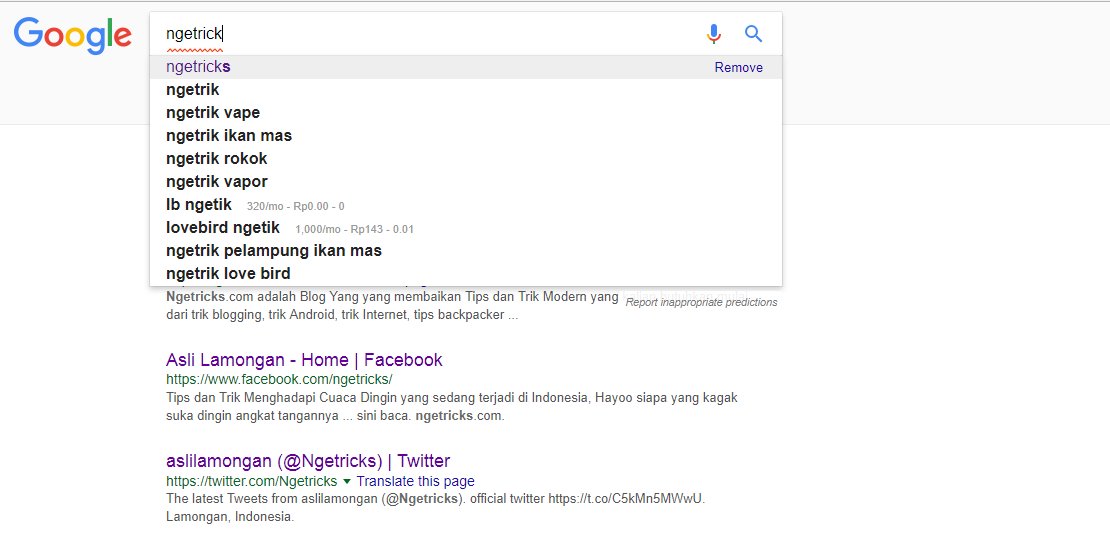Click "1,000/mo - Rp143 - 0.01" stats text
This screenshot has height=552, width=1110.
coord(355,229)
